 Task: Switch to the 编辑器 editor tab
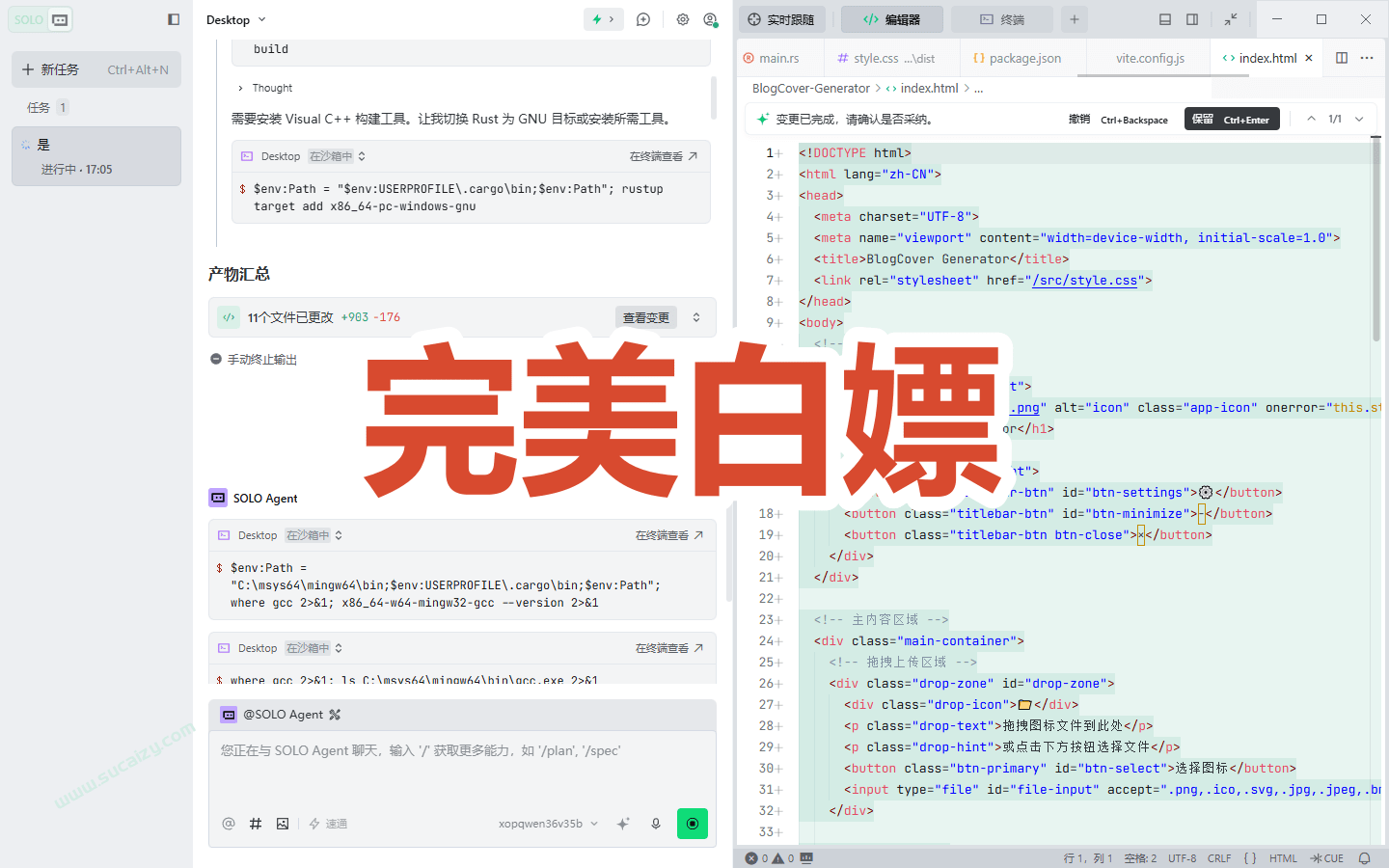coord(890,19)
